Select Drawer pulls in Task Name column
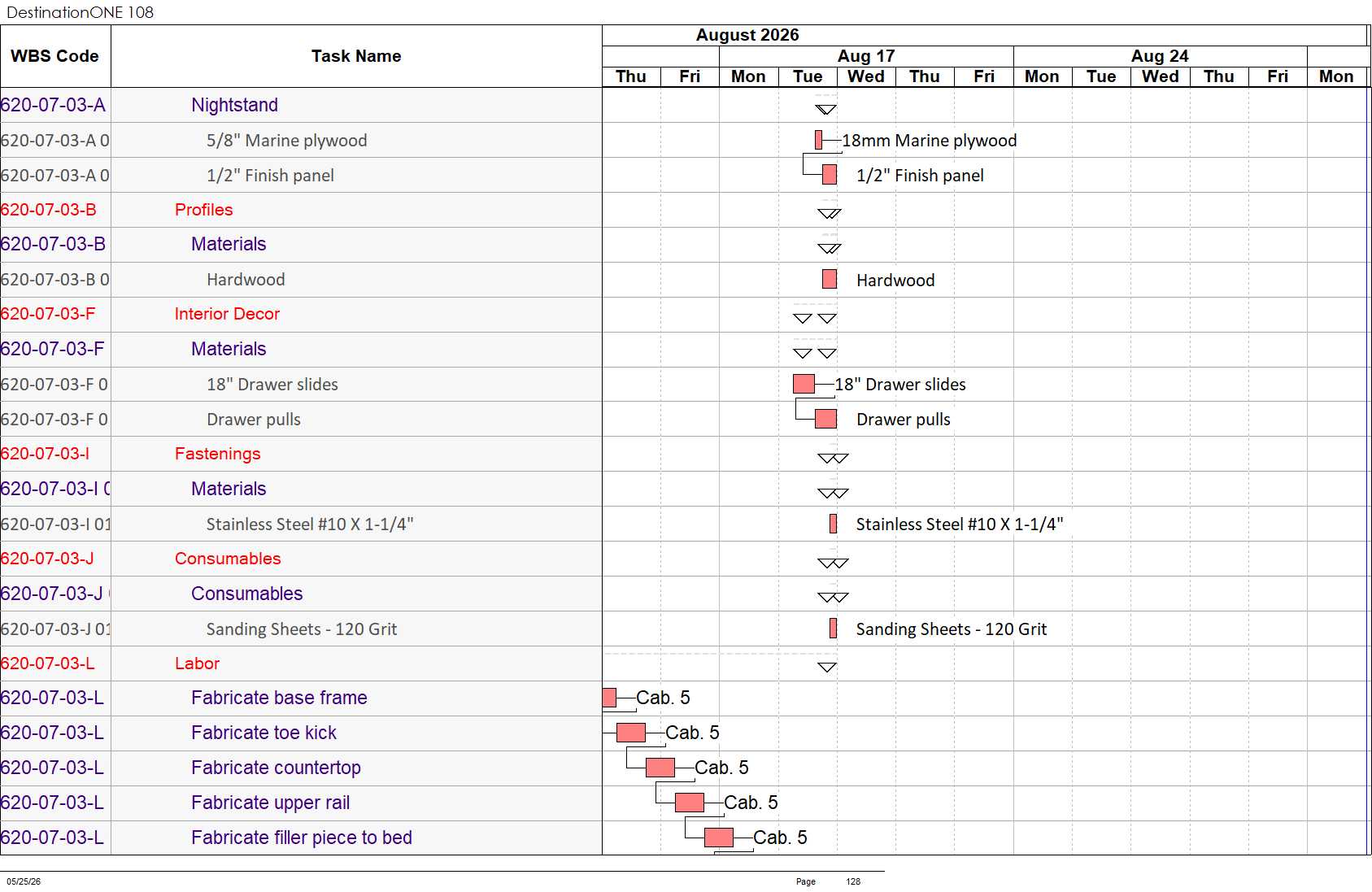 (254, 420)
